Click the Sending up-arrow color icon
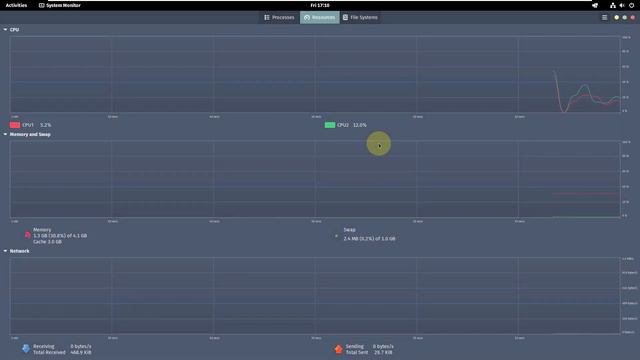 [x=338, y=349]
